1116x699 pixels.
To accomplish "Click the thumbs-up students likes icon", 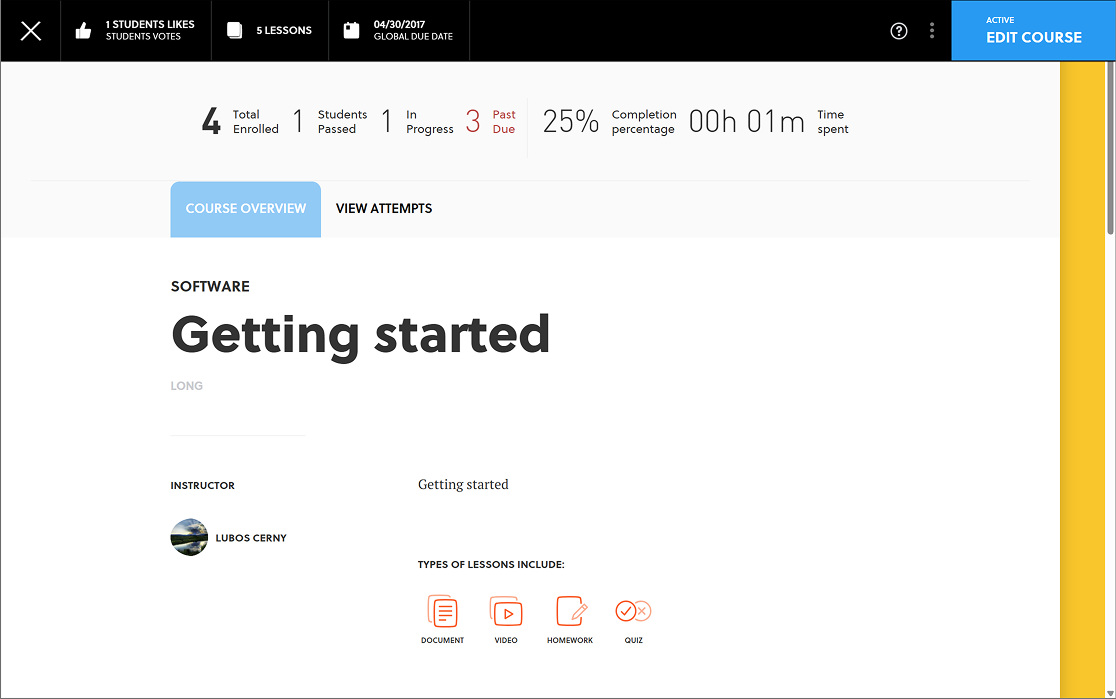I will click(x=83, y=31).
